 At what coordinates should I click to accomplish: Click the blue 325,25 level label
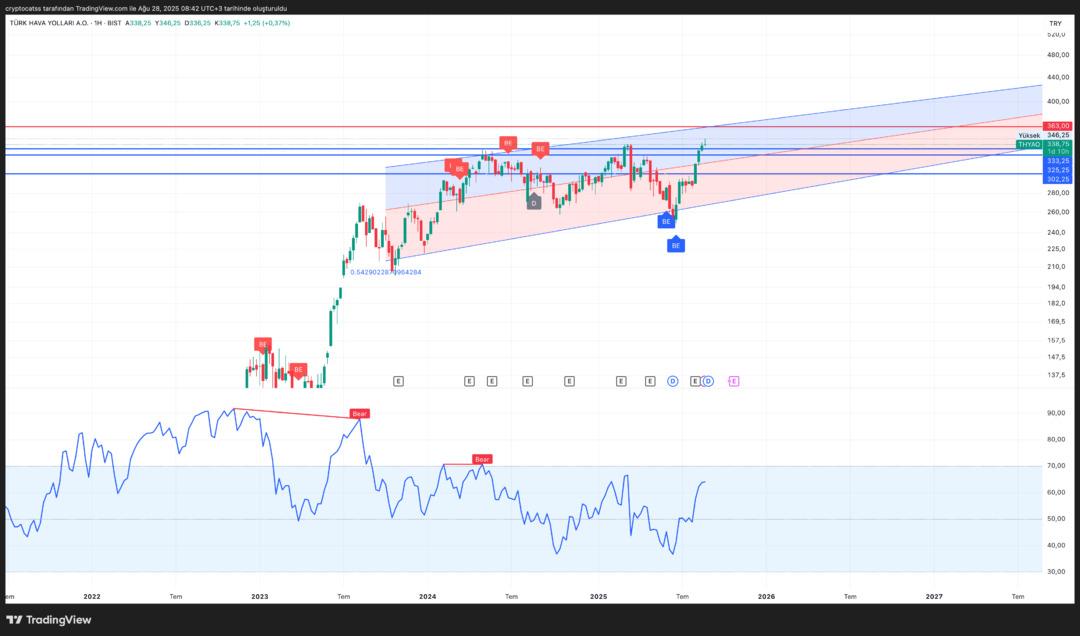pos(1058,170)
